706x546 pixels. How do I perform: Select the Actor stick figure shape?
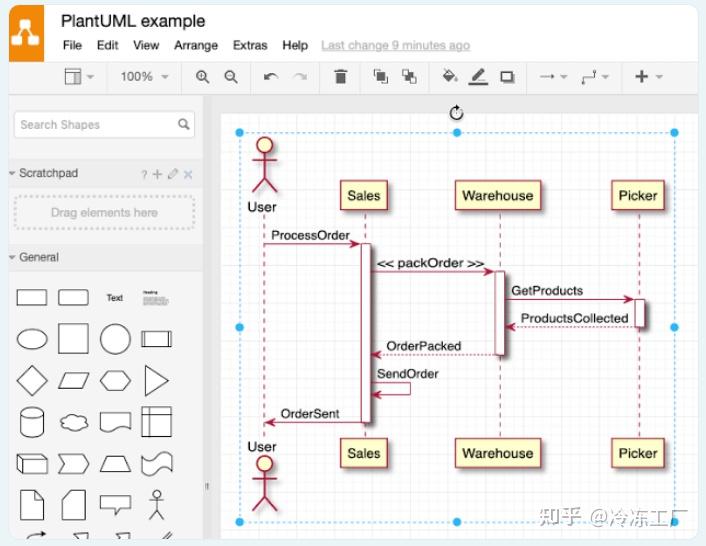[x=156, y=505]
